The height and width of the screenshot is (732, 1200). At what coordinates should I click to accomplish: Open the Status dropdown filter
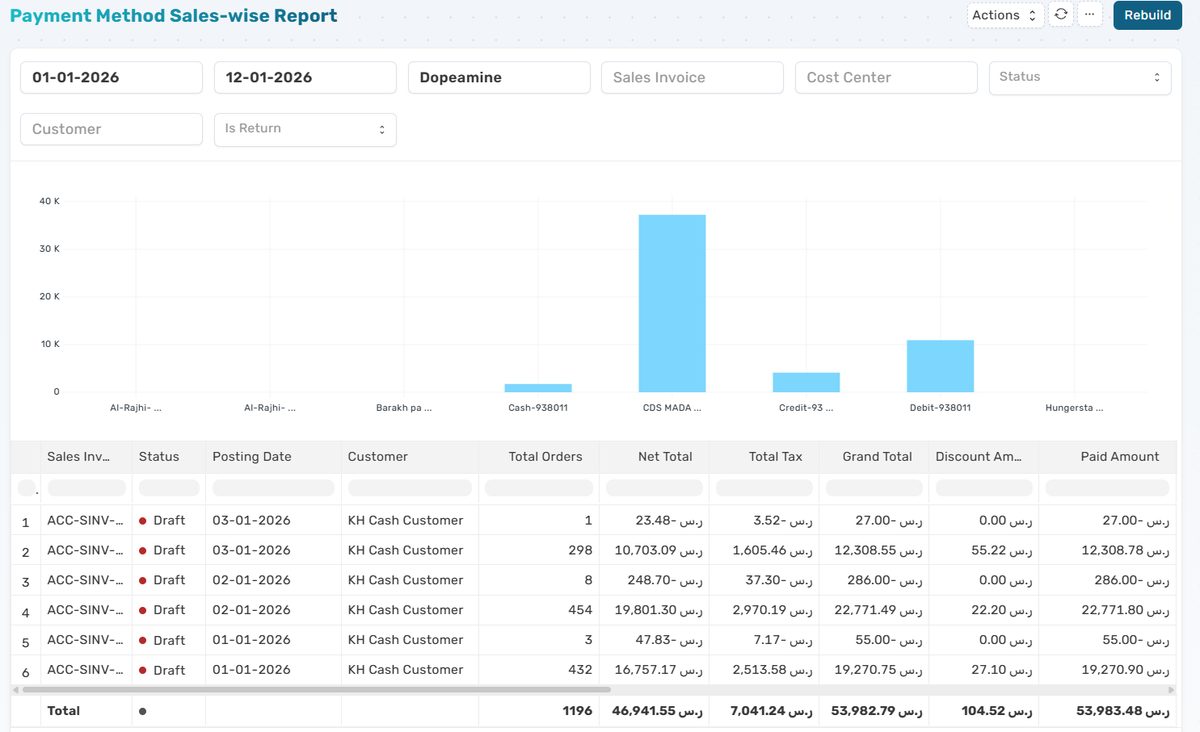[1080, 77]
